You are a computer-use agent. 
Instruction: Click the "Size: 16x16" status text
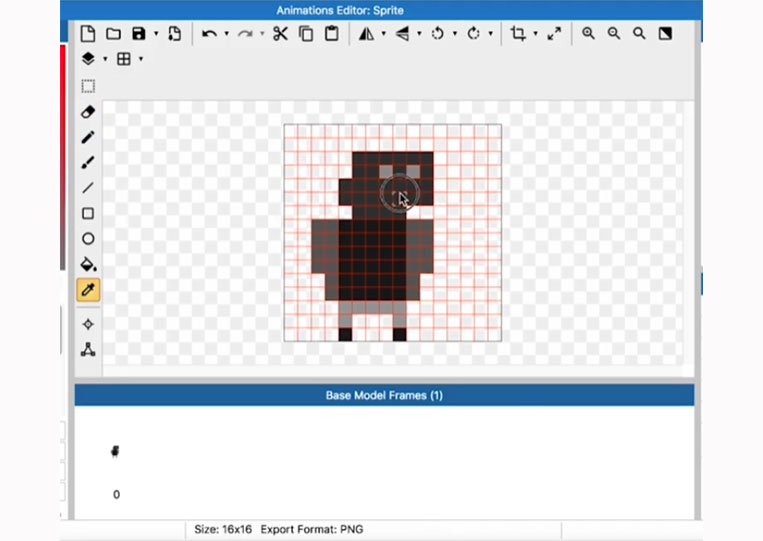[223, 529]
